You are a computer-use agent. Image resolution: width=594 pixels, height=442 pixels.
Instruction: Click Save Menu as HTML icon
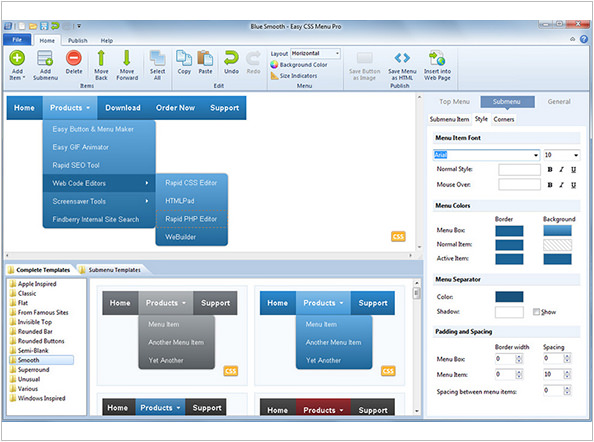[x=402, y=58]
